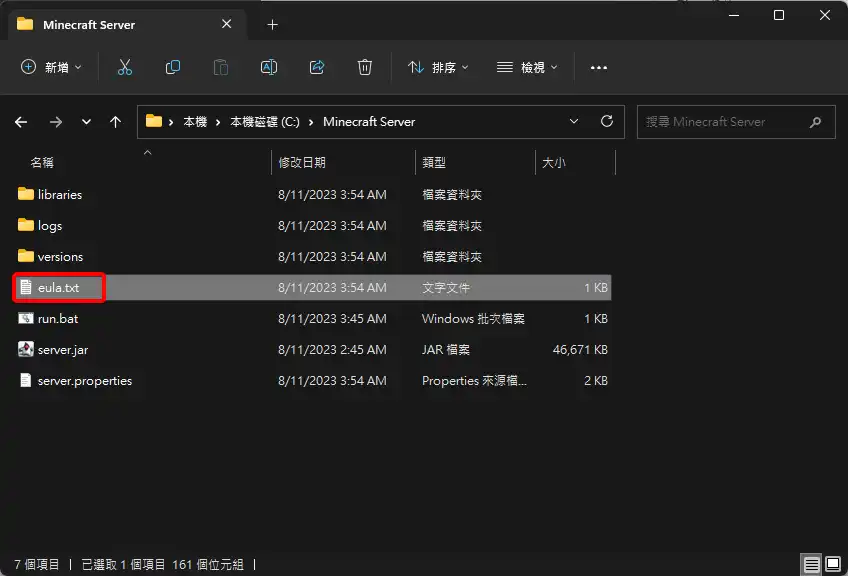Expand the recent locations chevron

click(86, 122)
